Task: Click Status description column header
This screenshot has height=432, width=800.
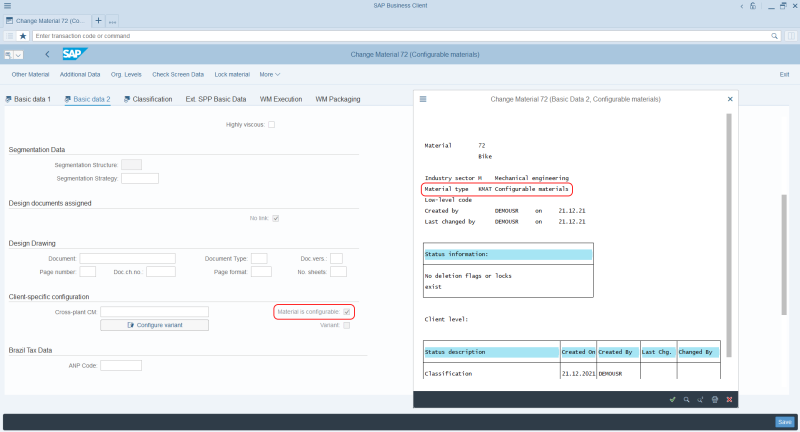Action: (x=491, y=352)
